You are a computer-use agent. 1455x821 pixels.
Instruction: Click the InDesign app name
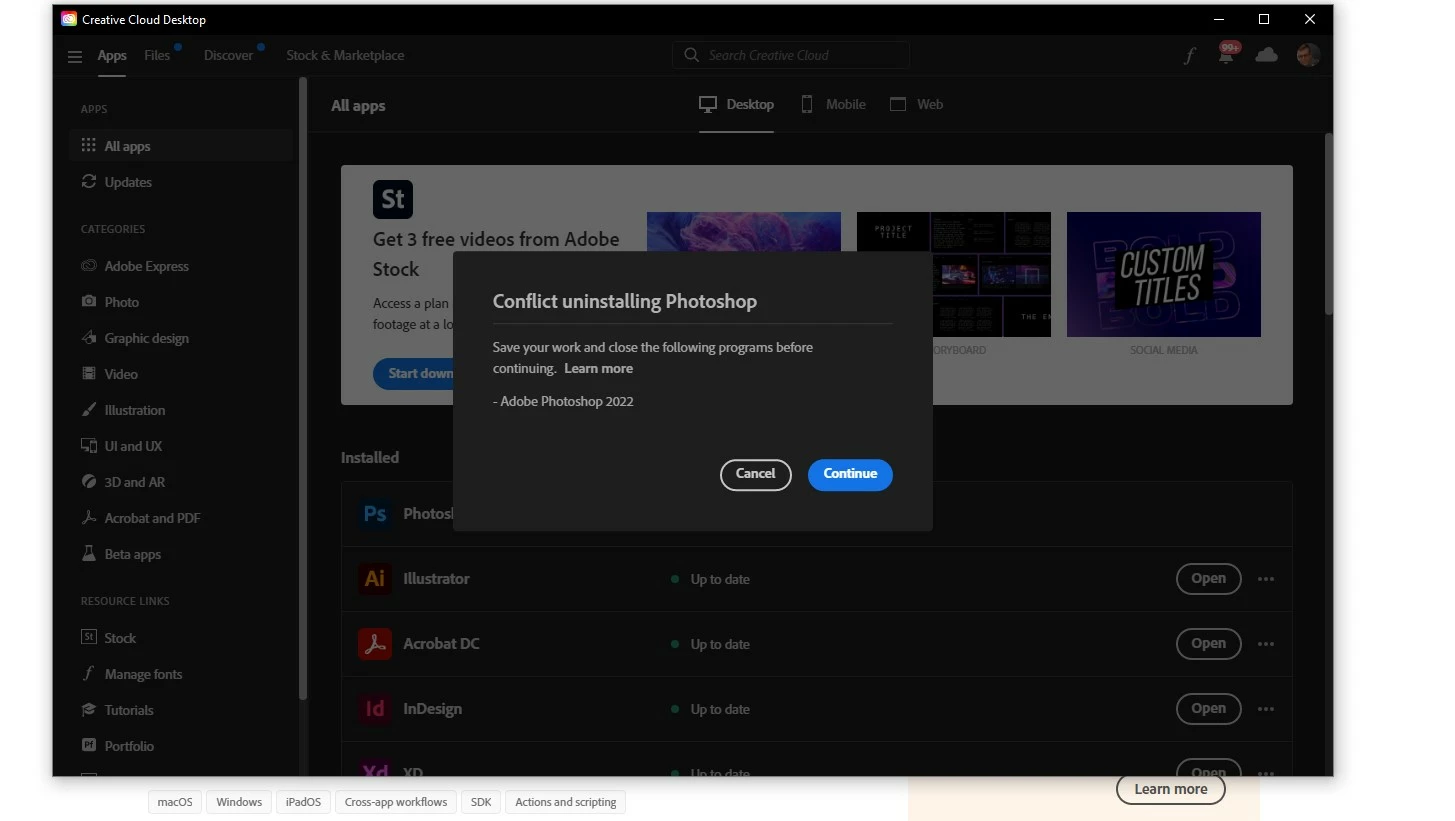click(x=432, y=709)
